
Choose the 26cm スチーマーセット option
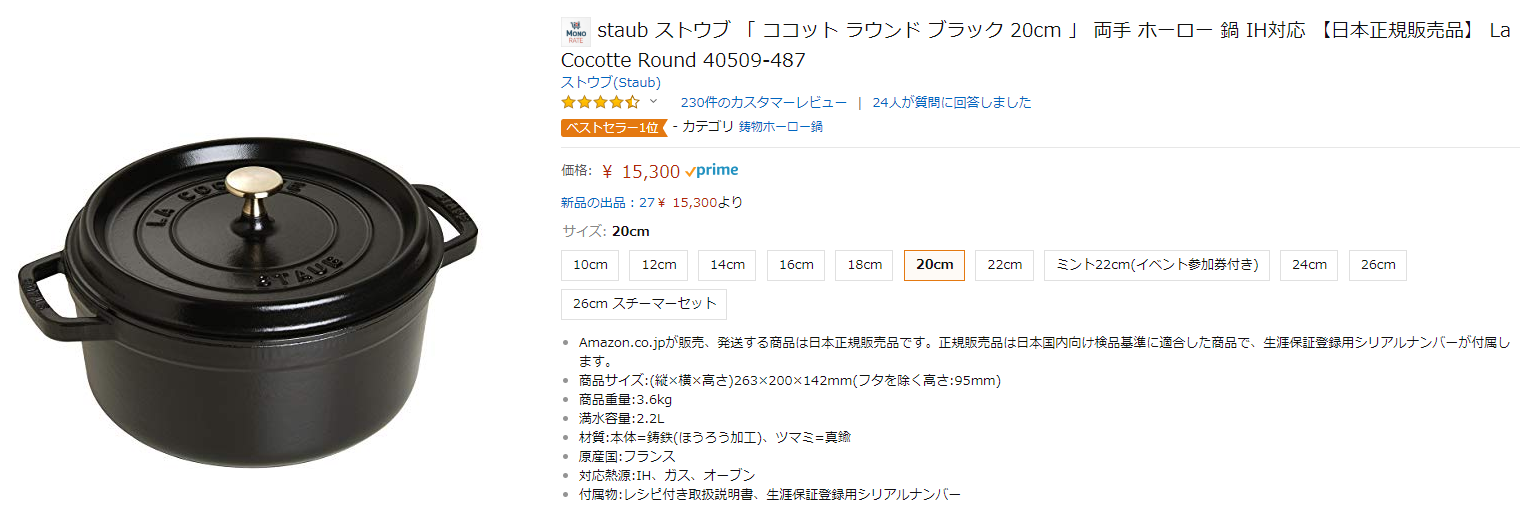[x=644, y=303]
